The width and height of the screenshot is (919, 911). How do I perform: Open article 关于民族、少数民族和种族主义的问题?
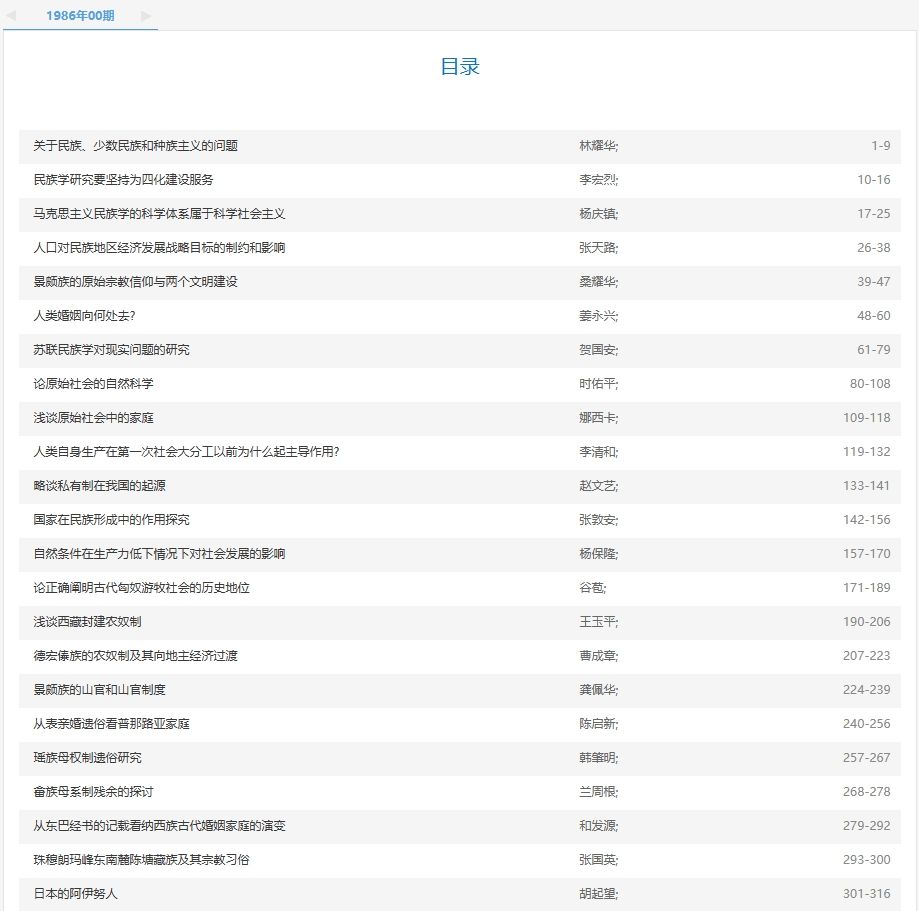coord(135,145)
